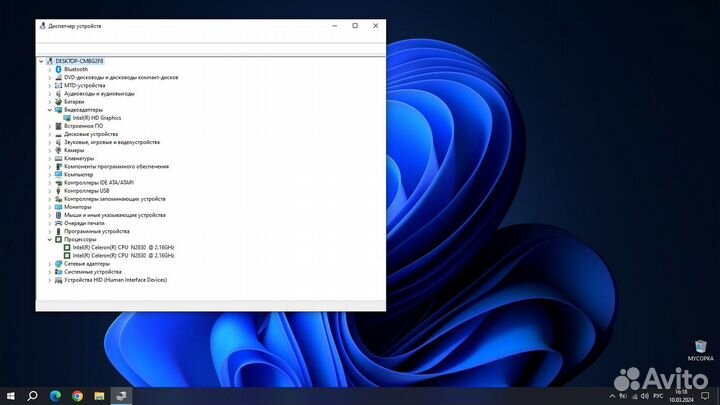
Task: Select the Мыши и иные указывающие устройства icon
Action: (58, 215)
